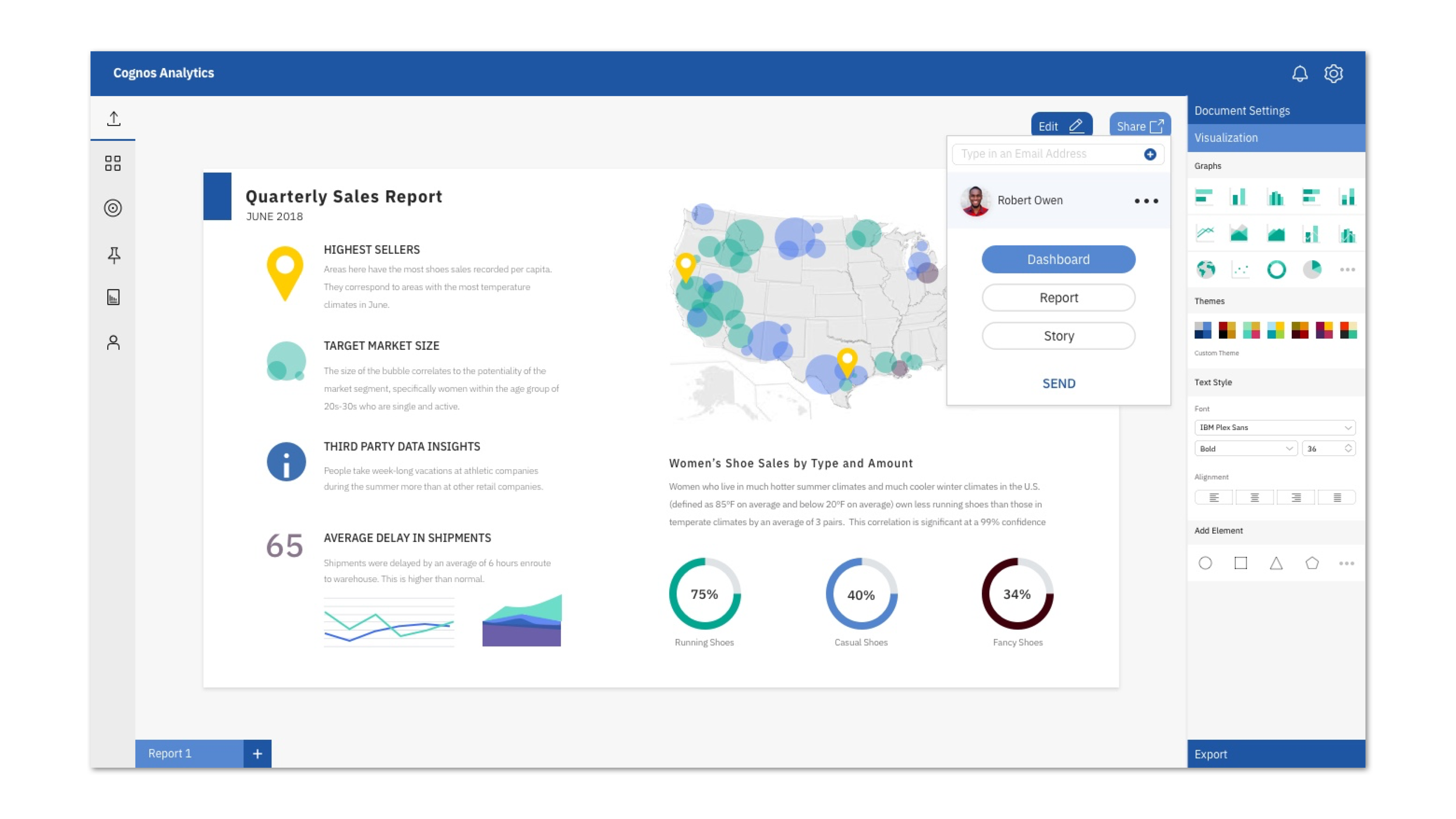Image resolution: width=1456 pixels, height=819 pixels.
Task: Expand the Bold font weight dropdown
Action: (1245, 449)
